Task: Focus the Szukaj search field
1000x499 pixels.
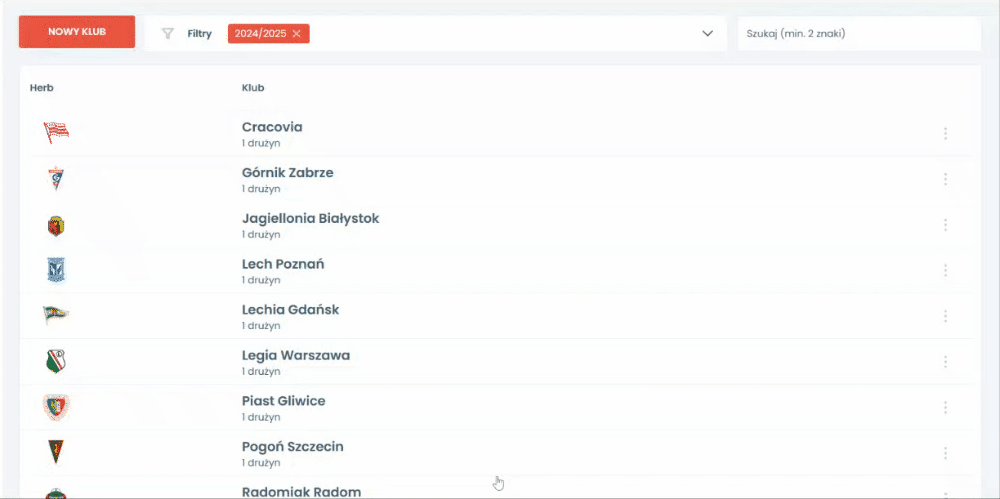Action: pos(858,33)
